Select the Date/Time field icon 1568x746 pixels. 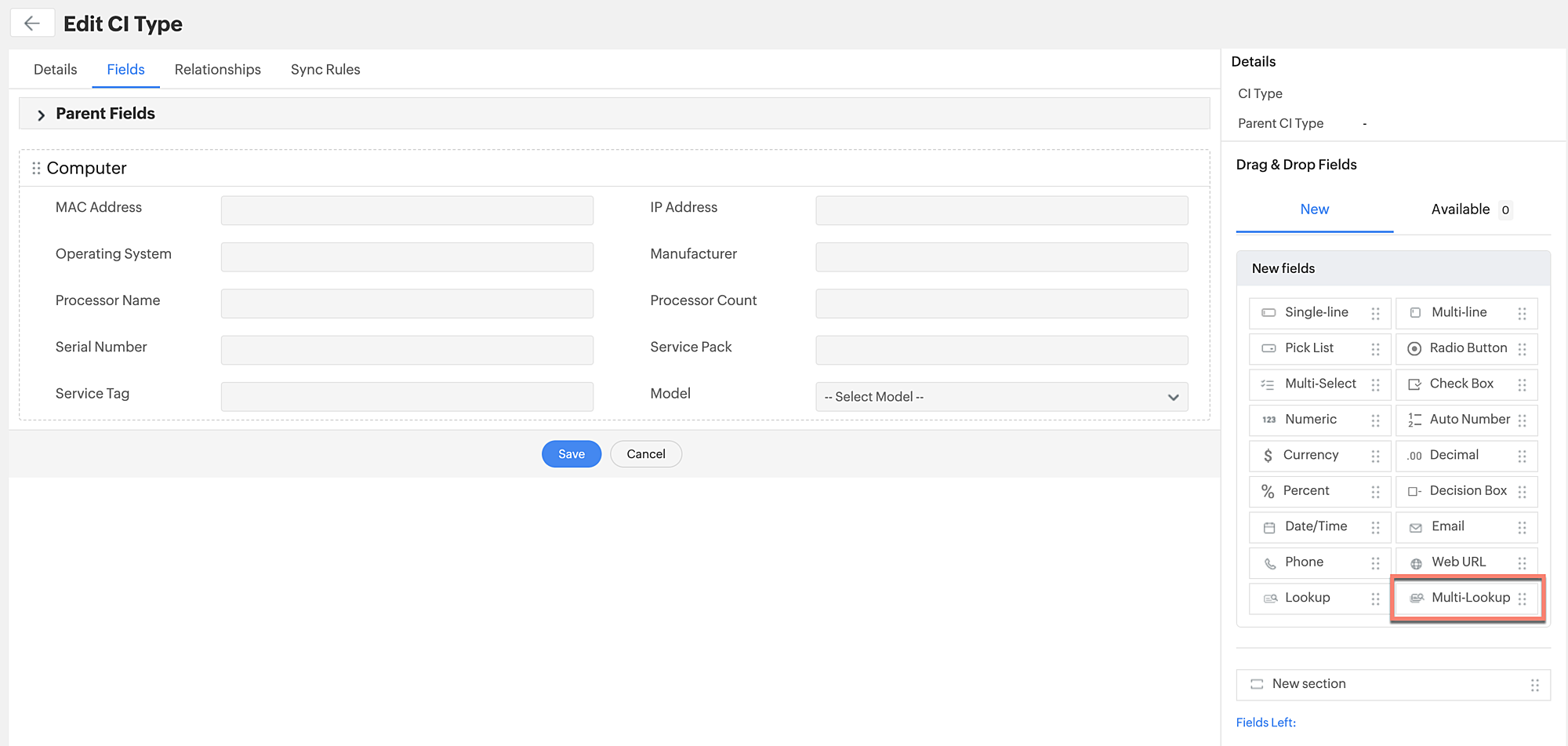(1269, 526)
